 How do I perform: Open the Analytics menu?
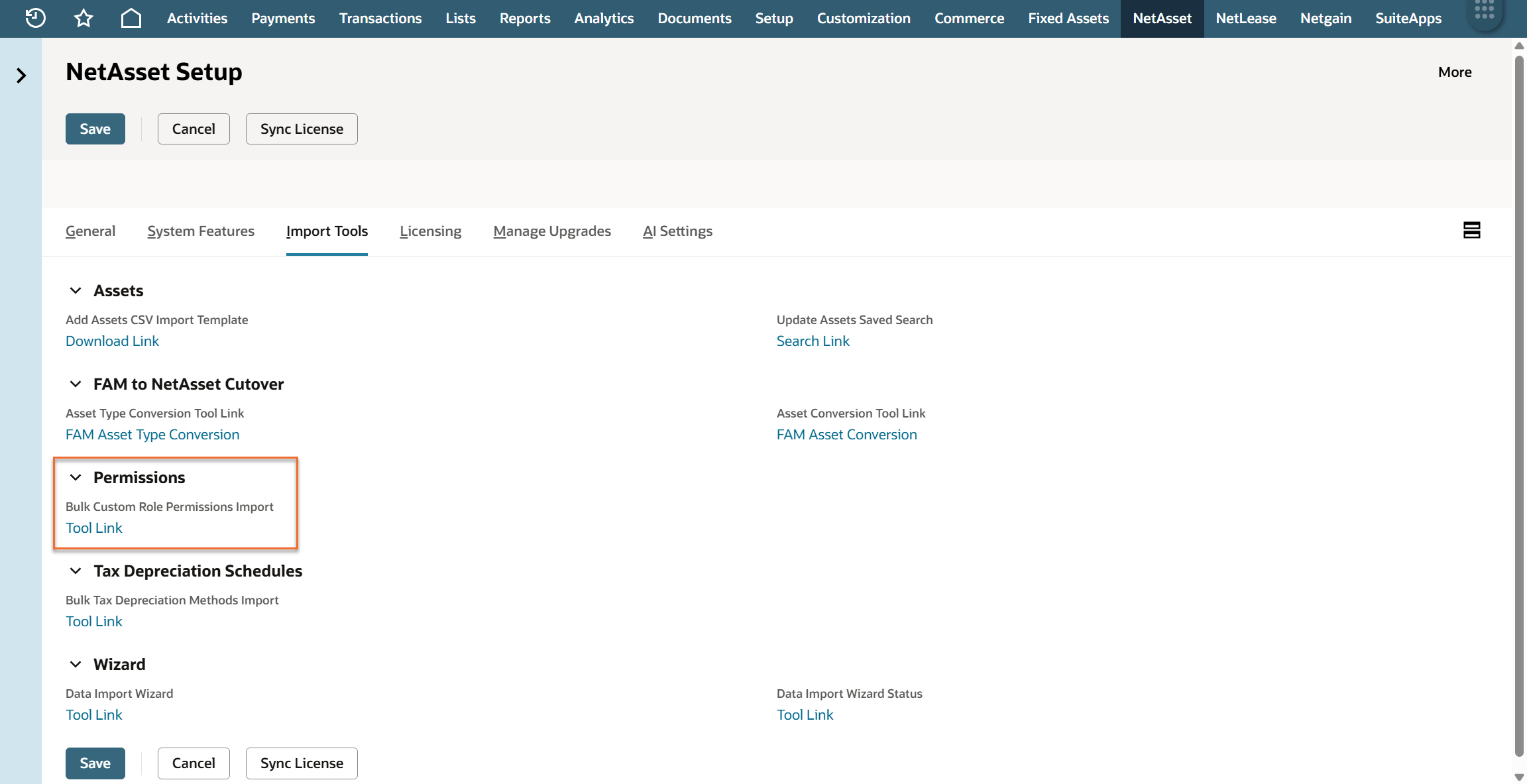point(604,19)
